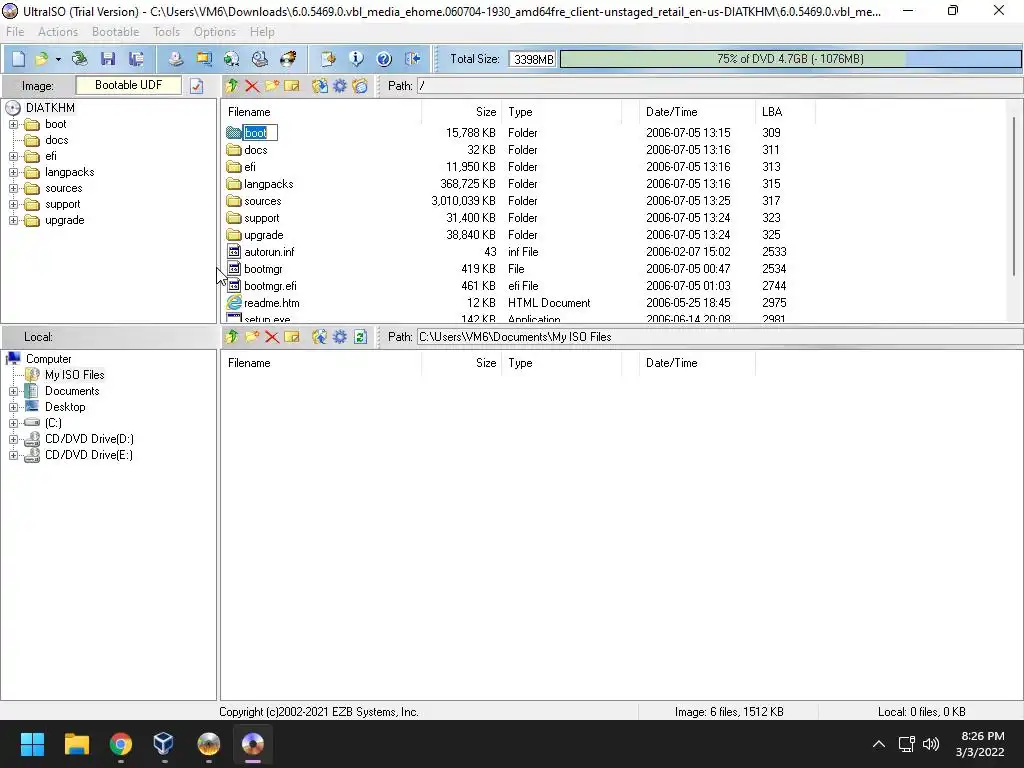Expand the efi folder tree node
Viewport: 1024px width, 768px height.
(x=13, y=156)
